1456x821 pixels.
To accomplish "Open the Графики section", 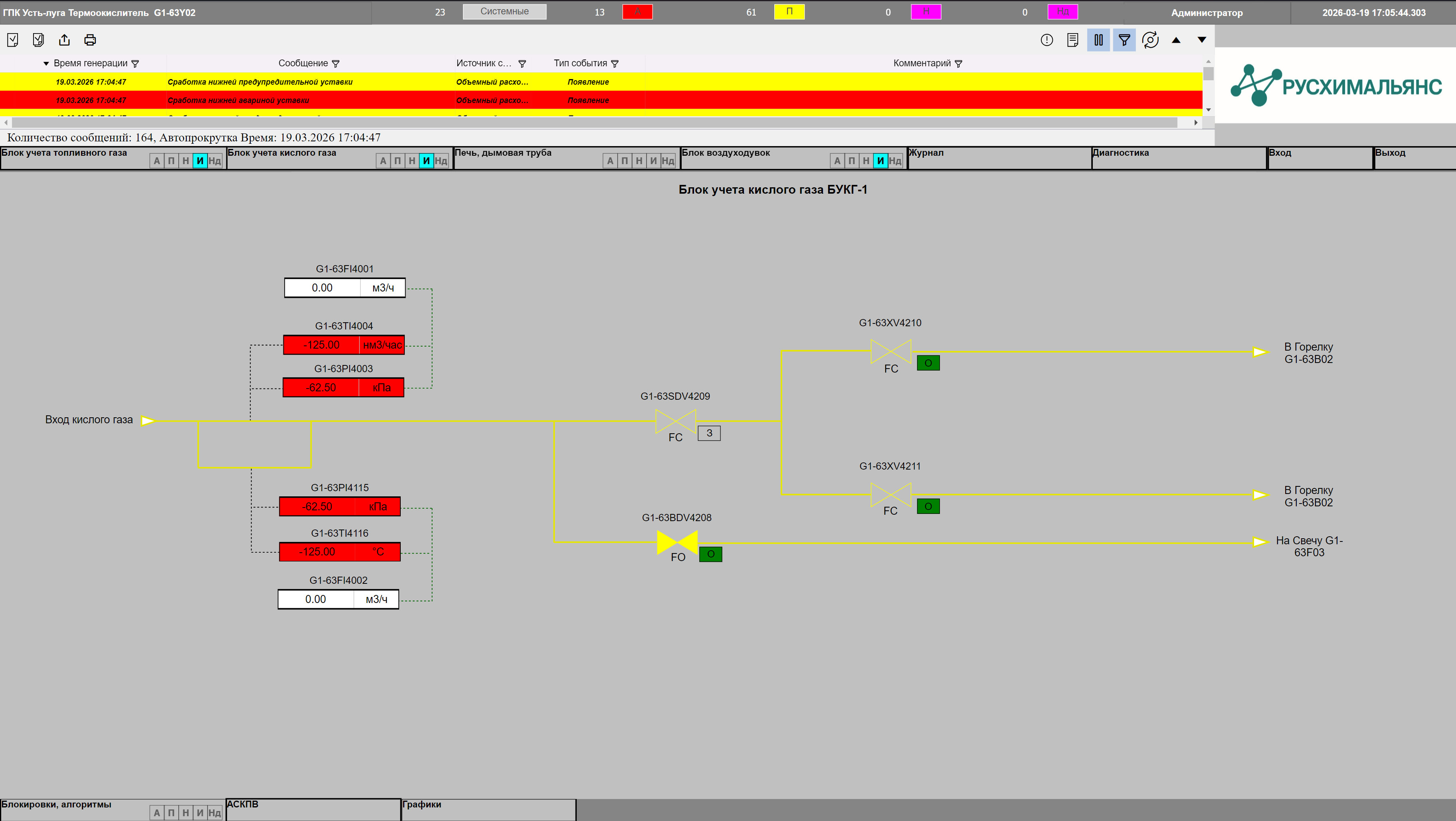I will [489, 810].
